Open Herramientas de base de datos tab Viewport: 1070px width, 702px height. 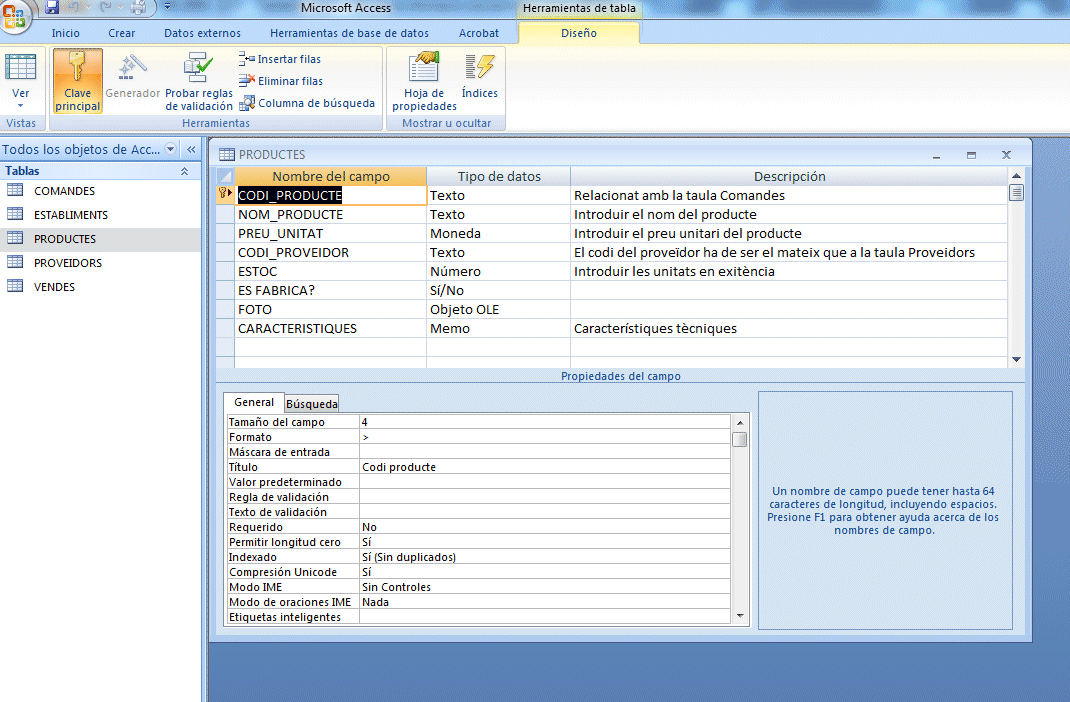349,33
